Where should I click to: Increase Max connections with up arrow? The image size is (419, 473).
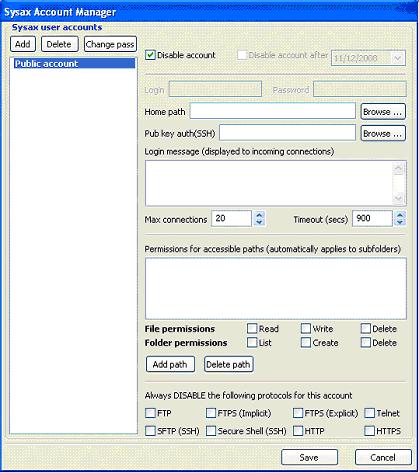pos(259,215)
